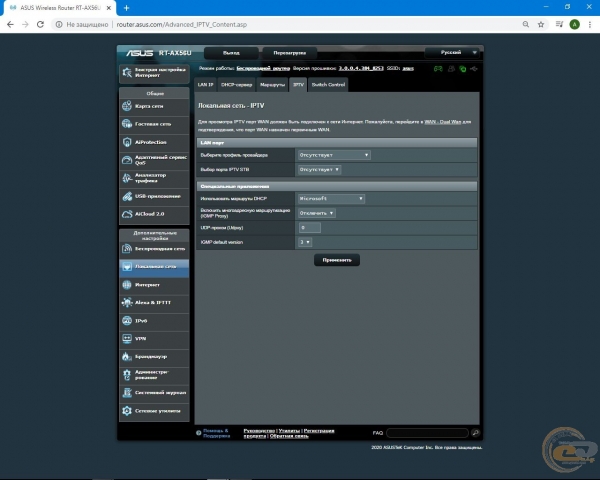The image size is (600, 480).
Task: Open the IGMP default version dropdown
Action: (305, 242)
